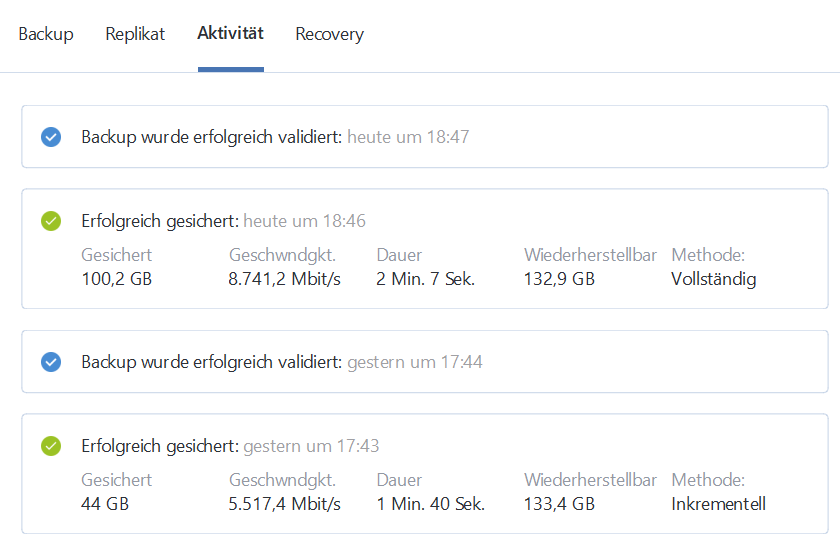The image size is (840, 543).
Task: Click blue checkmark icon for today's 18:47 validation
Action: [x=51, y=137]
